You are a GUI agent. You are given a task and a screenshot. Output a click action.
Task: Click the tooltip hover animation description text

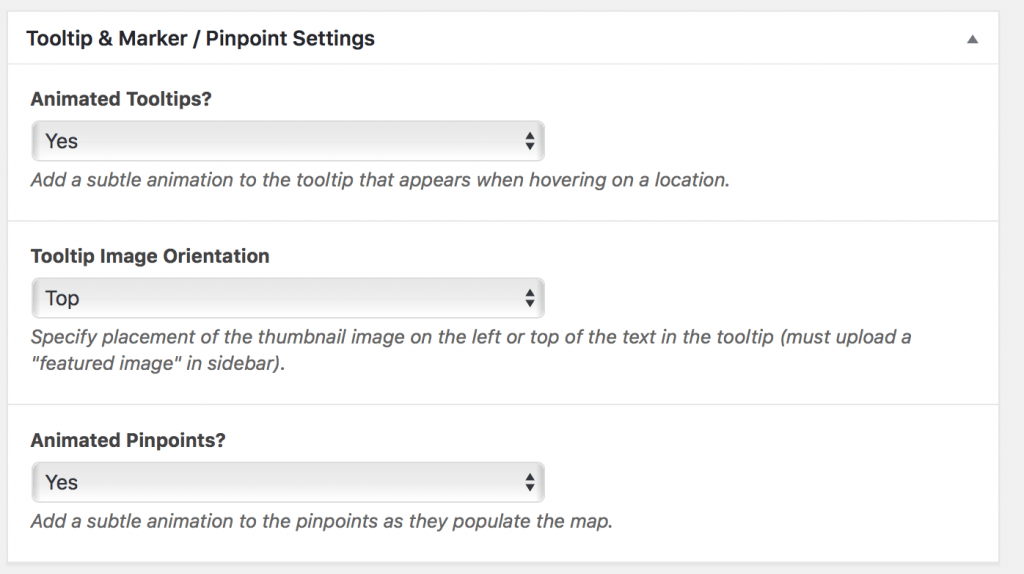pyautogui.click(x=380, y=181)
